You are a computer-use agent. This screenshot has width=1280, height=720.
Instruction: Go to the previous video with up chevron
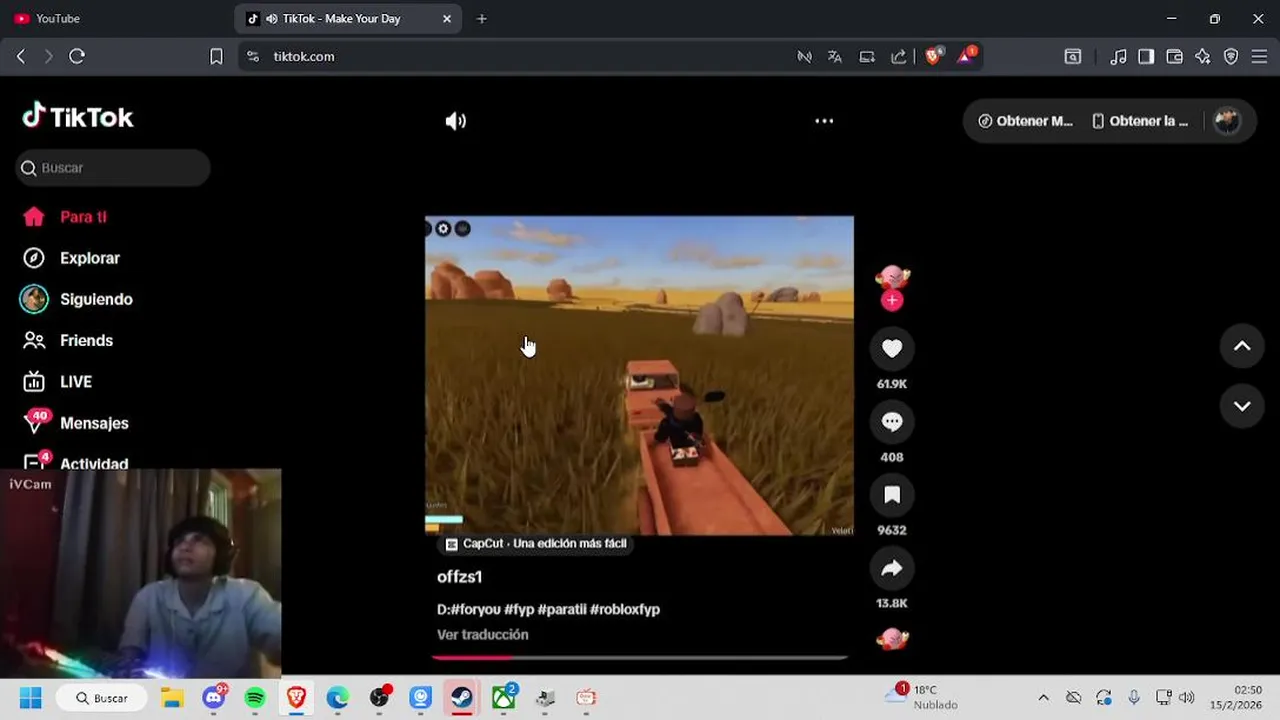[x=1242, y=346]
